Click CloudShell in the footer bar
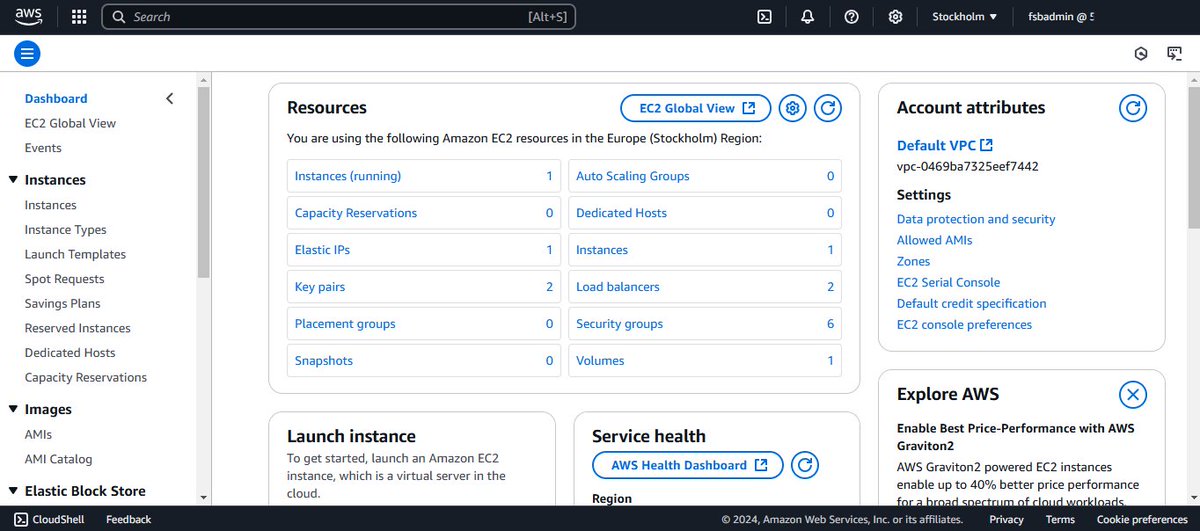 [x=49, y=519]
